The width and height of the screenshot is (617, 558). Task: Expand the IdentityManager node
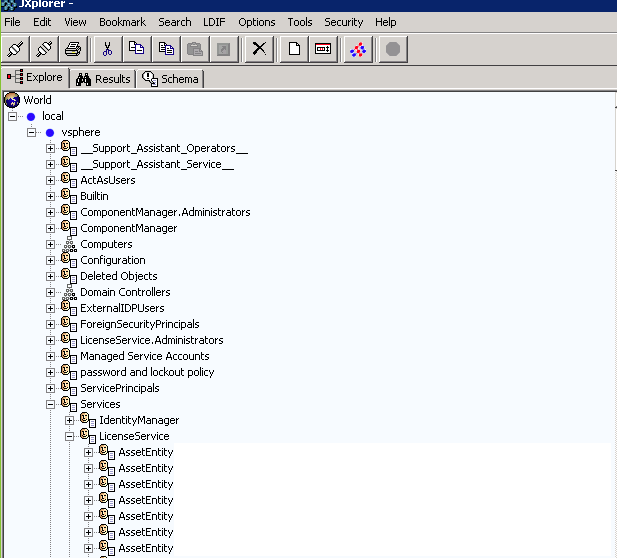(69, 421)
